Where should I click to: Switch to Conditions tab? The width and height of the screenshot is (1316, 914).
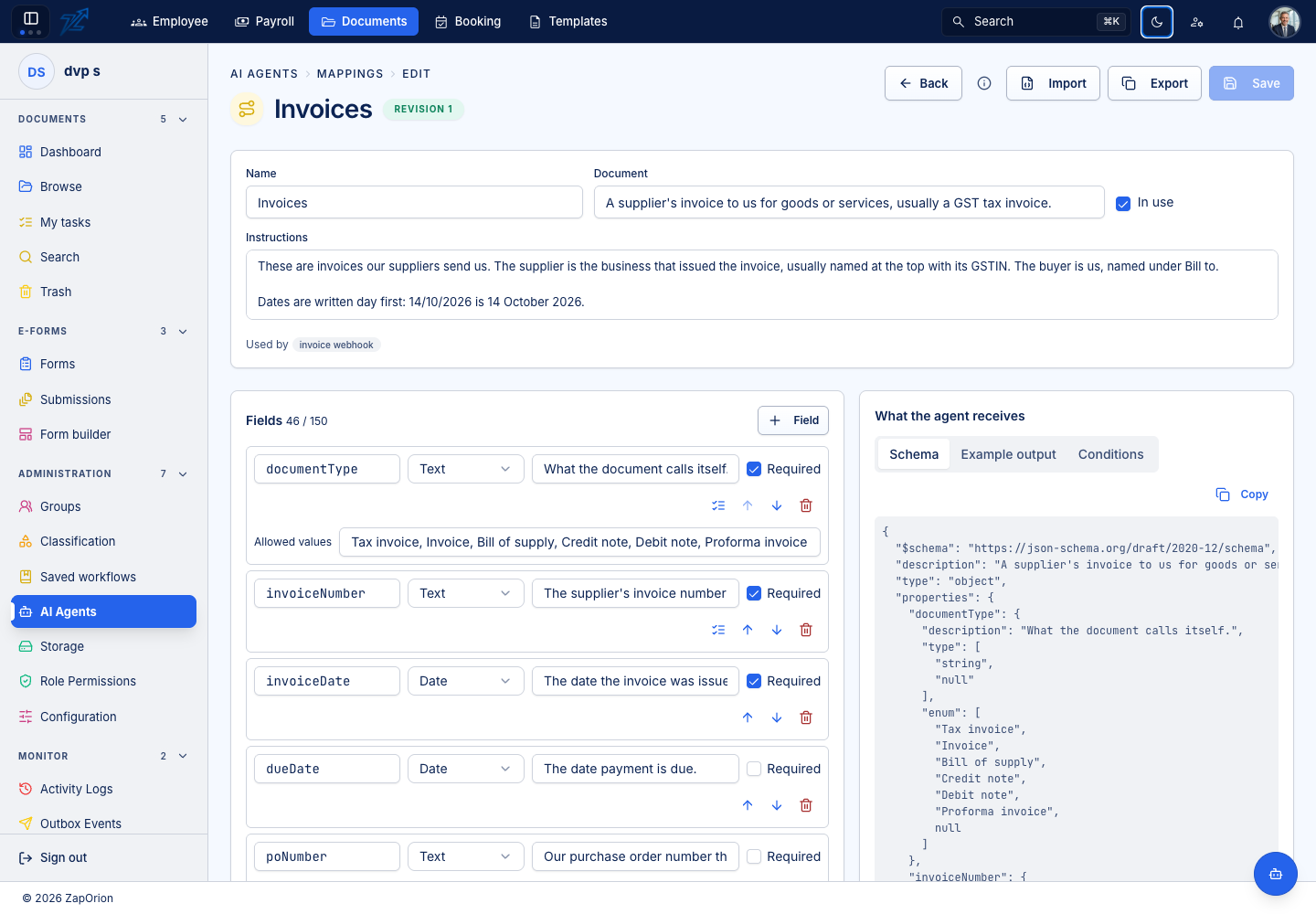(1110, 454)
